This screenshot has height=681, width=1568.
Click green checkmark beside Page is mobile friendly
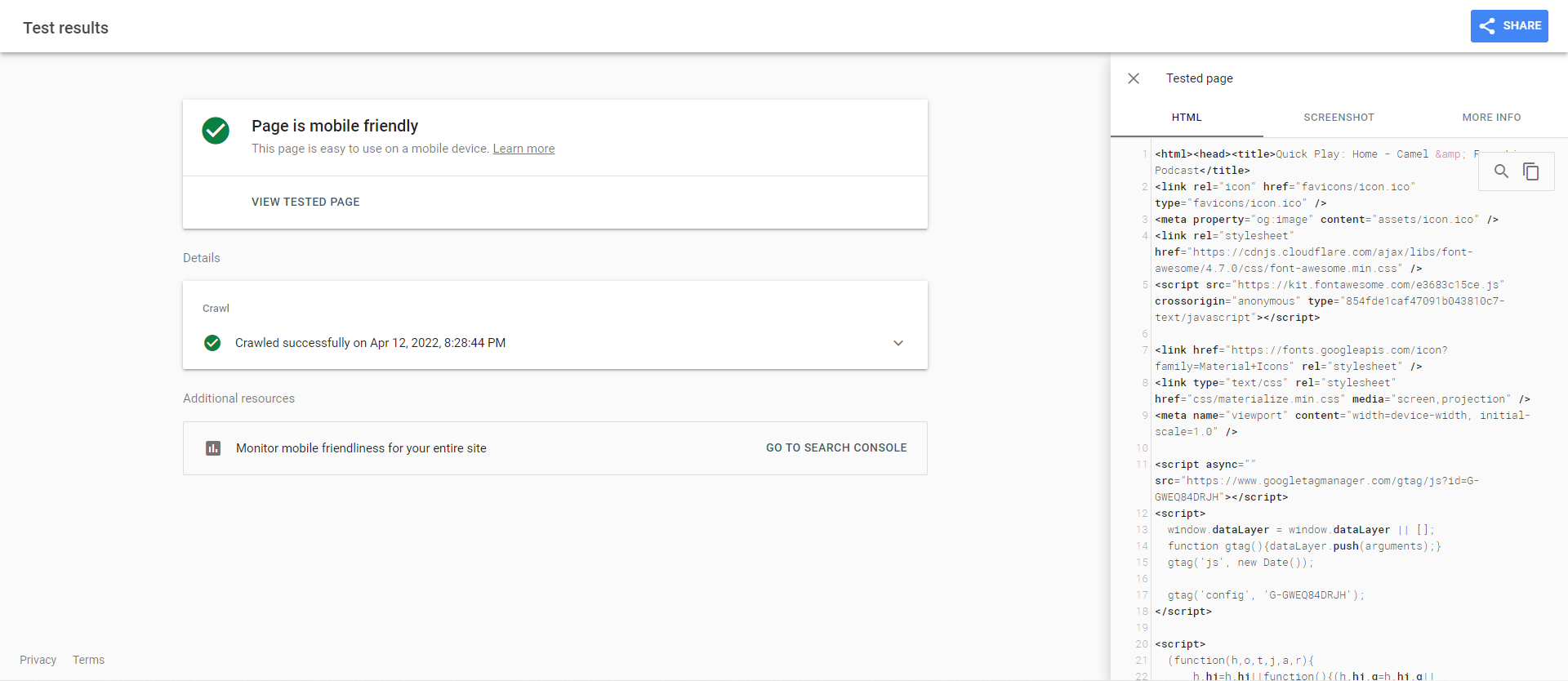[216, 131]
